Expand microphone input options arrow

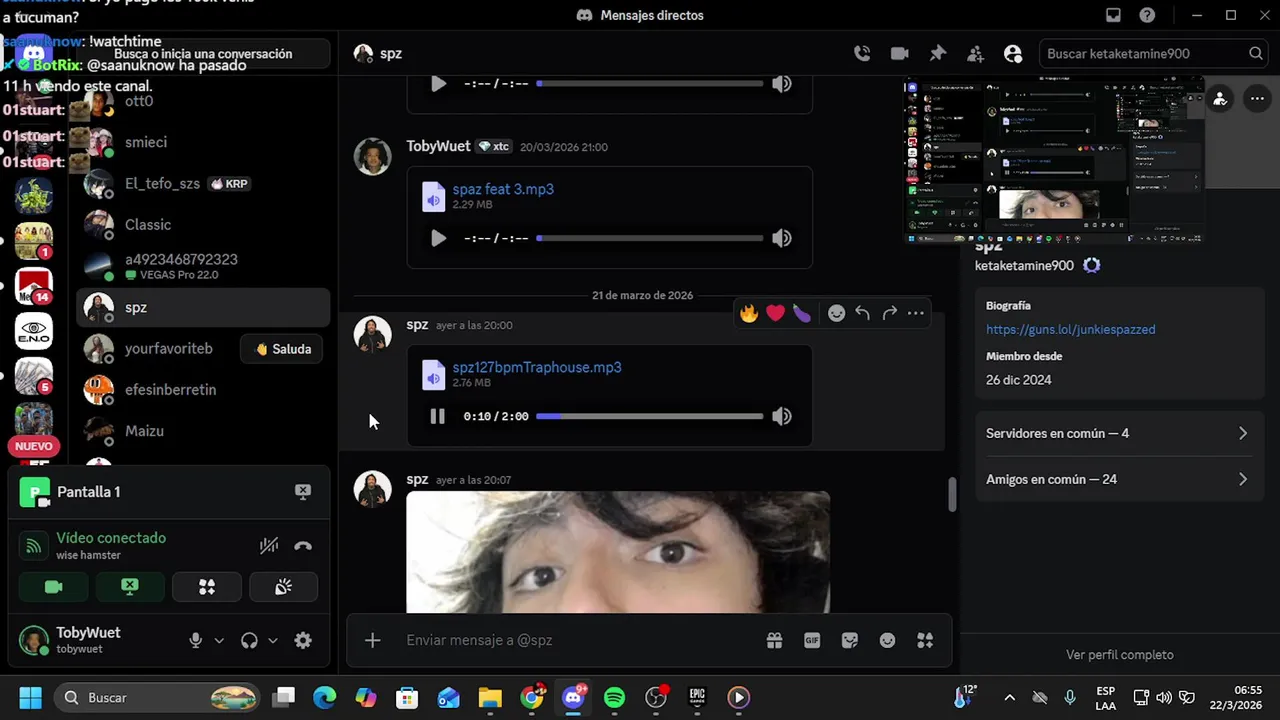tap(219, 640)
